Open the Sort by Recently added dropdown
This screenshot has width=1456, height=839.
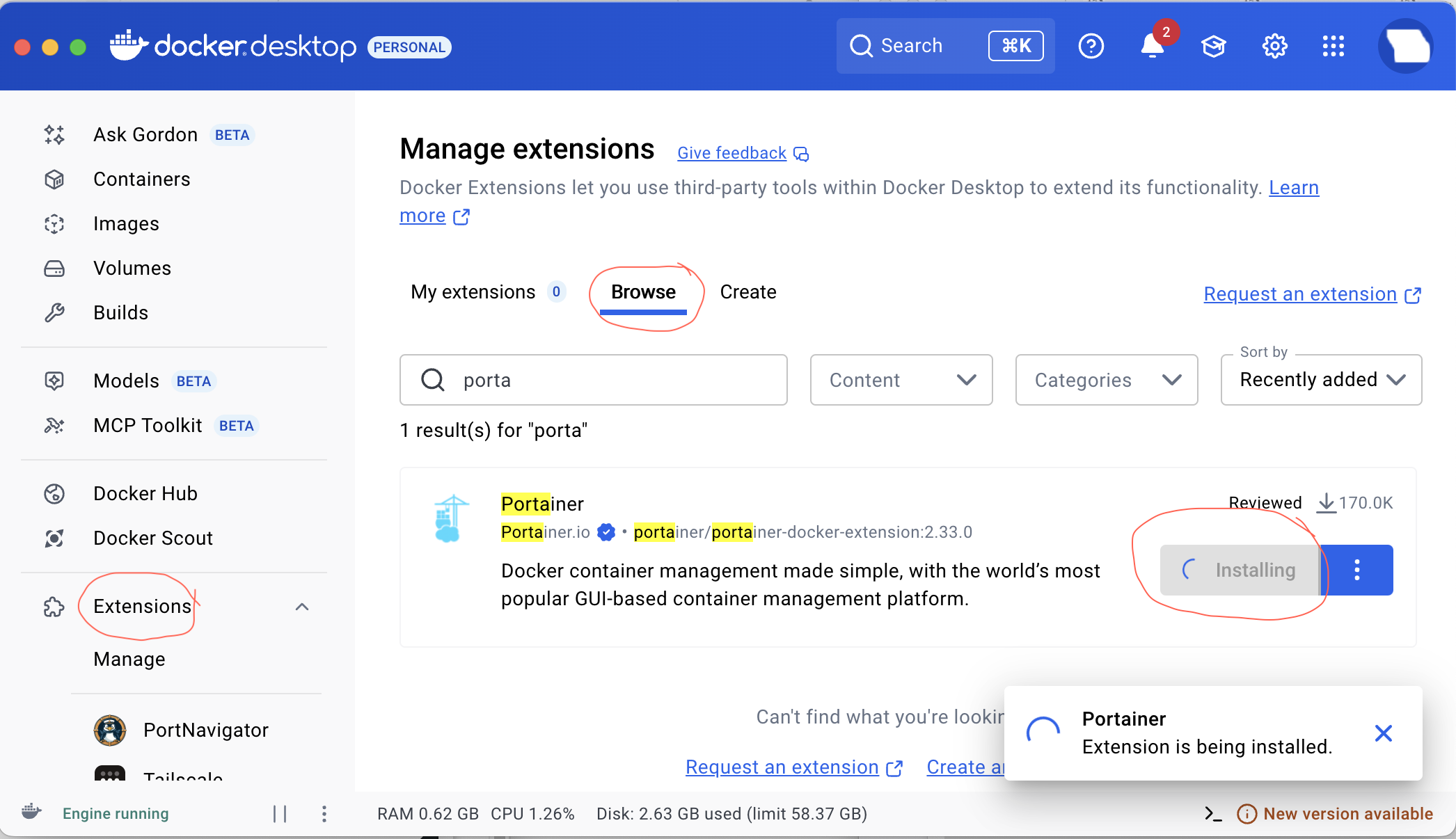click(1321, 380)
